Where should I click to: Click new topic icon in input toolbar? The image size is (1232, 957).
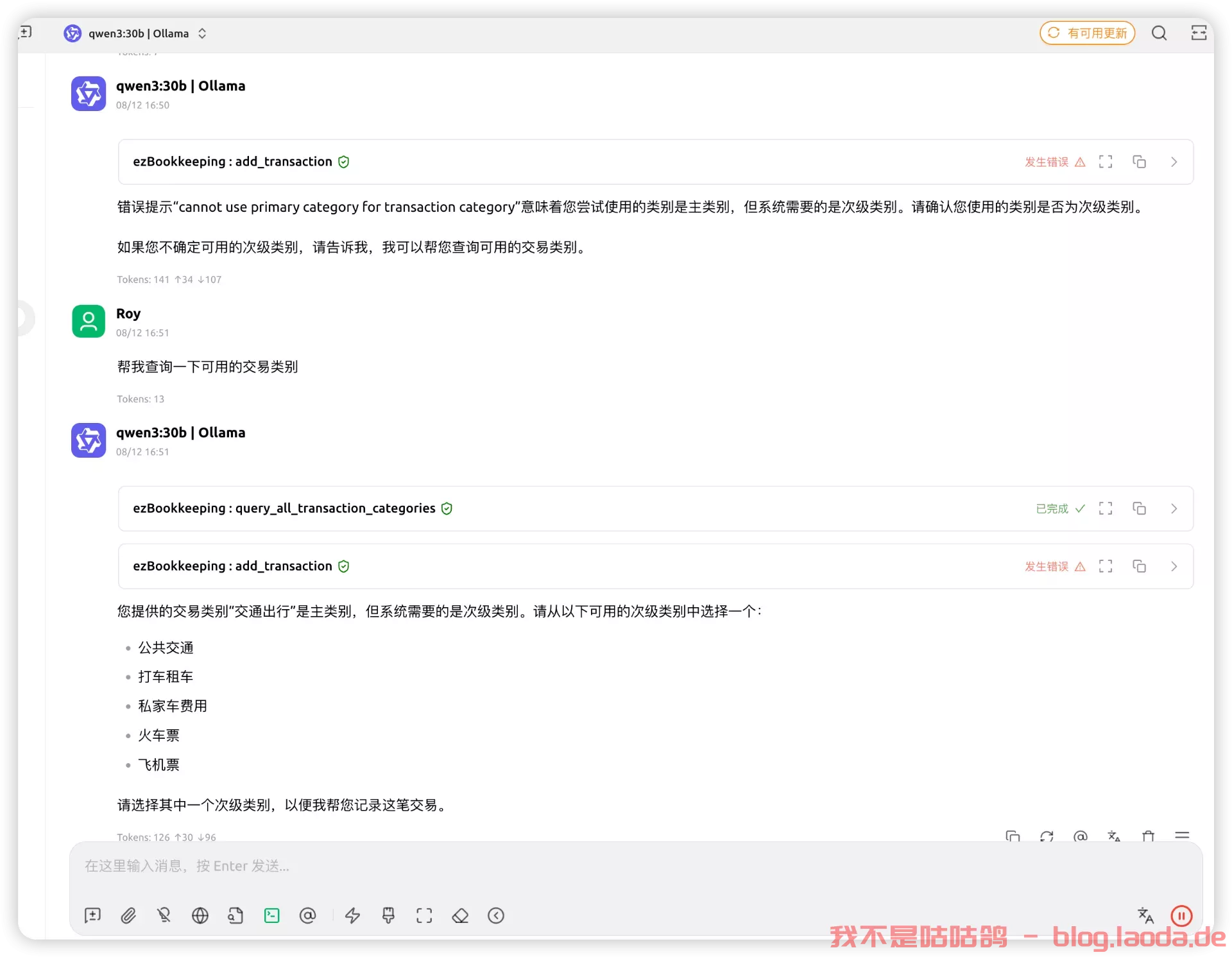click(92, 915)
